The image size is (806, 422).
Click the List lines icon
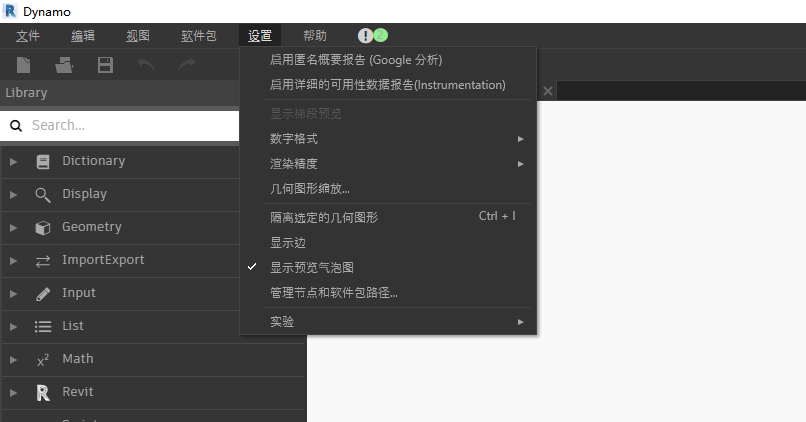(43, 326)
